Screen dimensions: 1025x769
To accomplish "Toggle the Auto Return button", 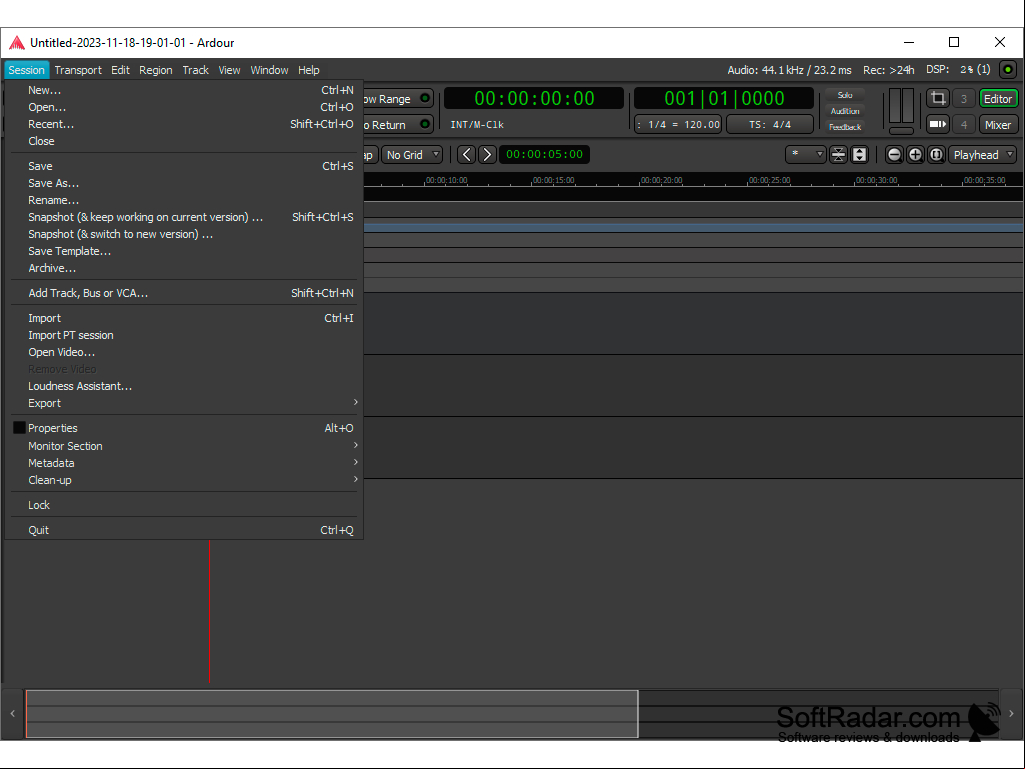I will [397, 124].
